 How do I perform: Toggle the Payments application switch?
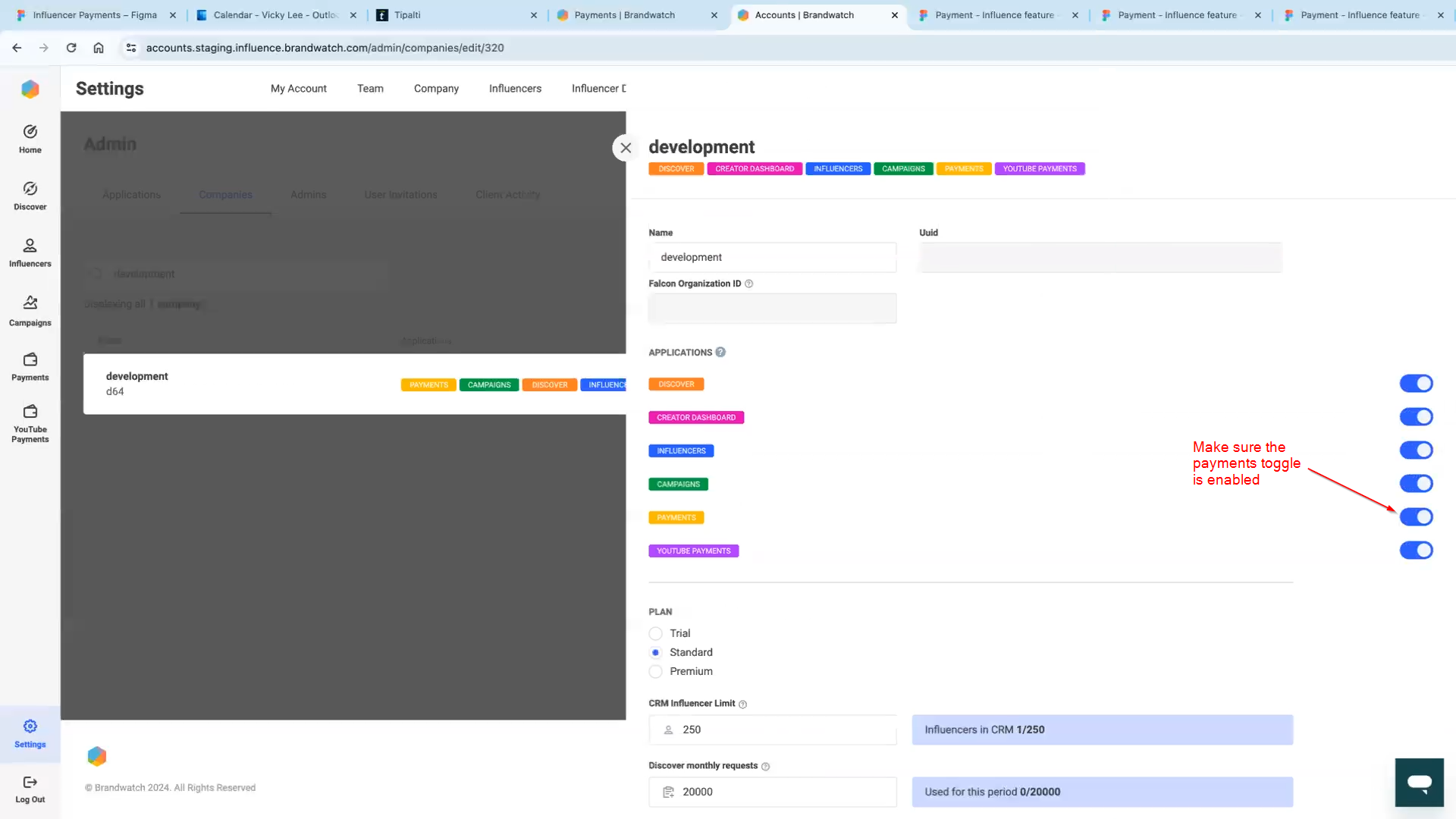1416,517
